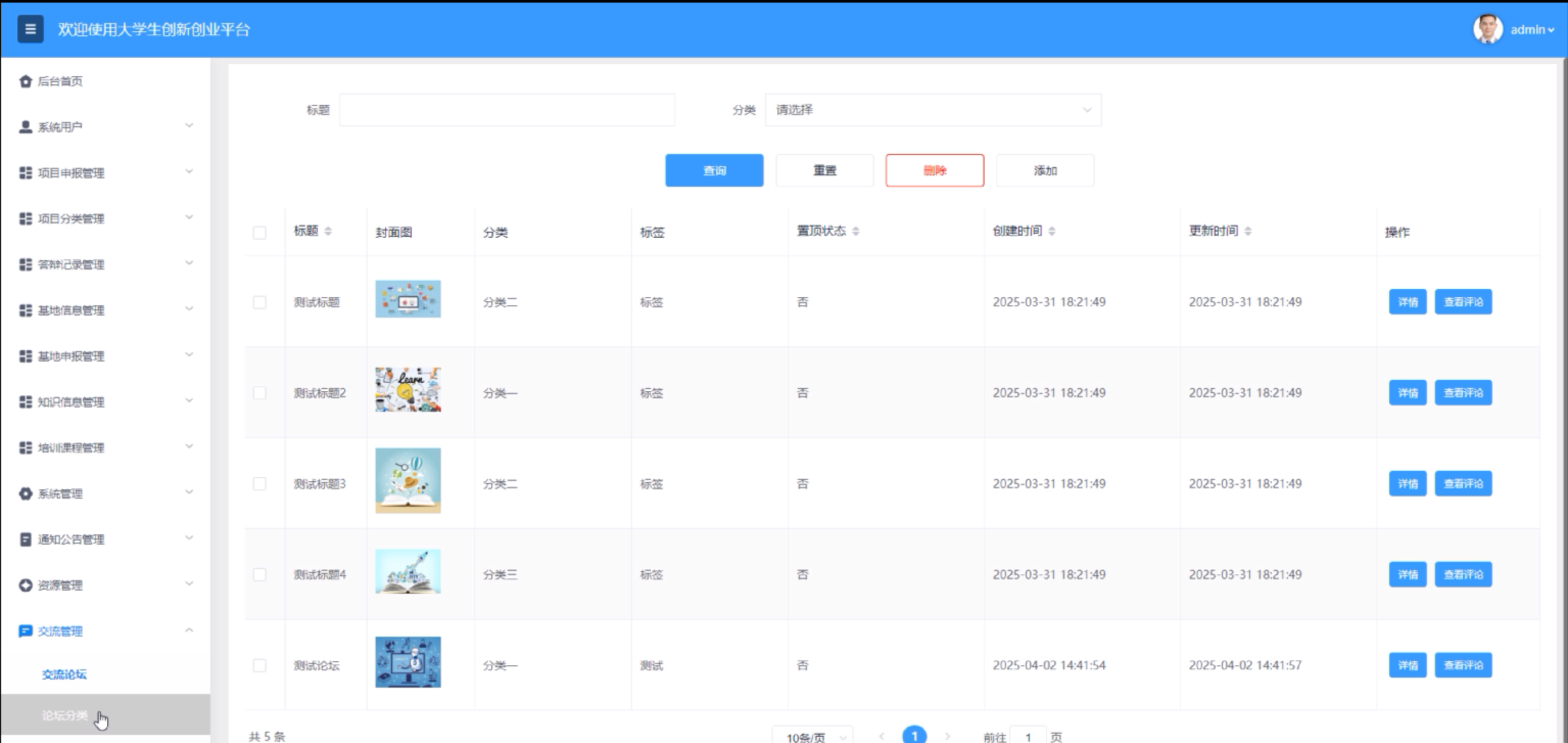This screenshot has height=743, width=1568.
Task: Click 查看评论 for 测试标题3
Action: click(1463, 483)
